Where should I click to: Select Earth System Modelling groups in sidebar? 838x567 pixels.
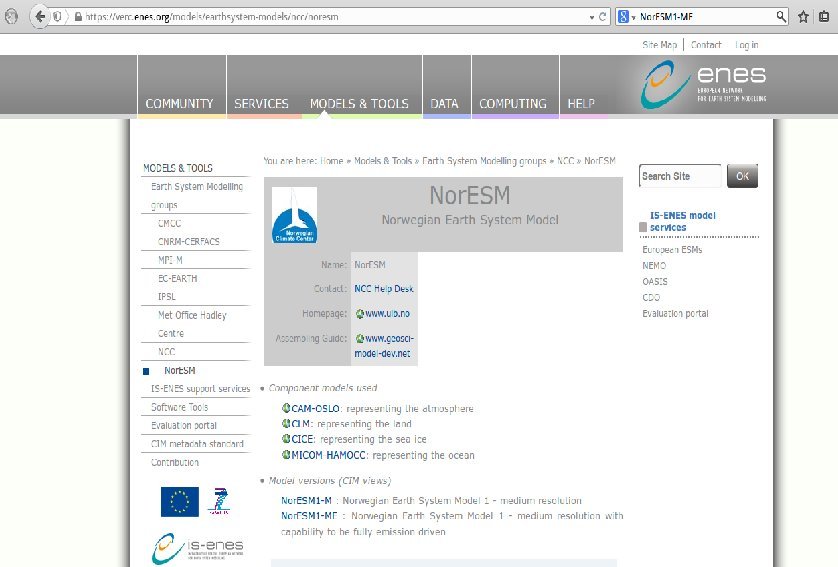pos(197,196)
